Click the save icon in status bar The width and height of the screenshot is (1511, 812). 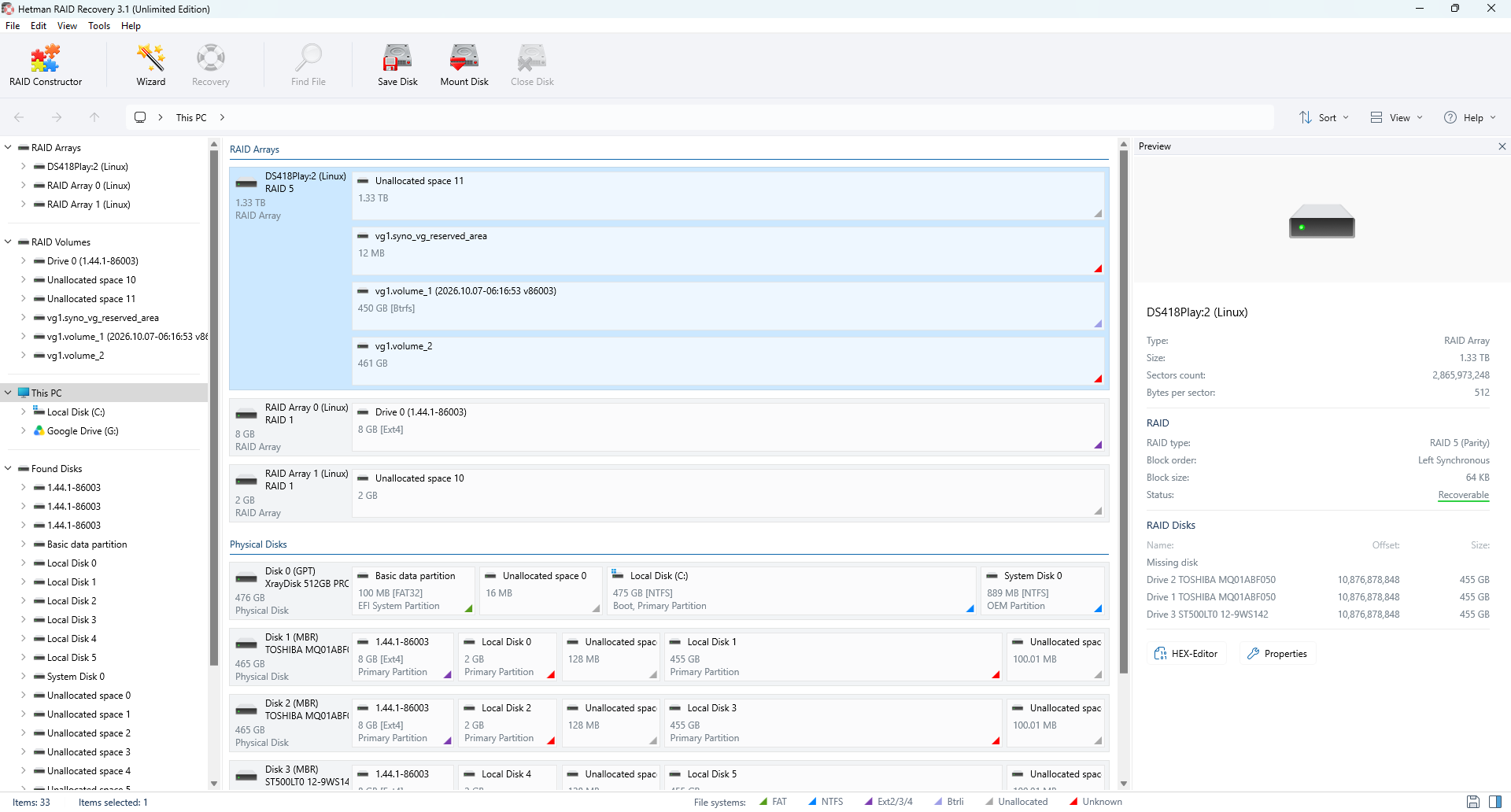point(1473,802)
